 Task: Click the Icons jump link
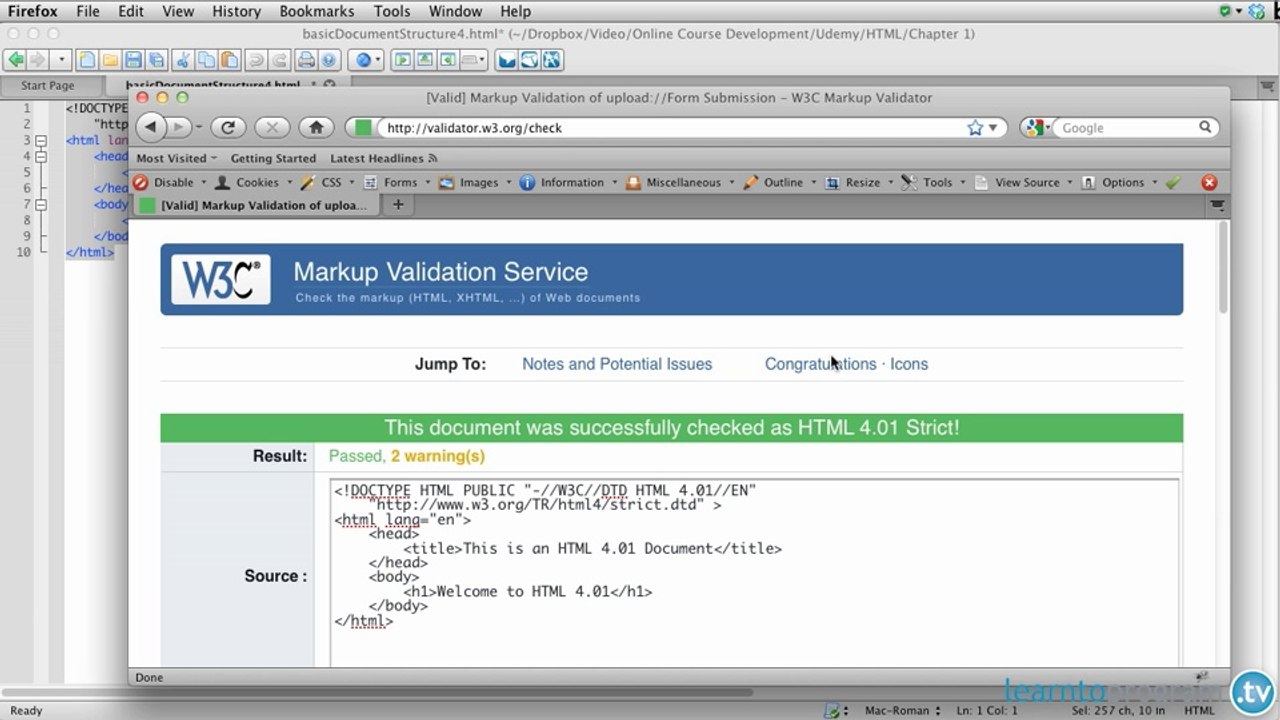909,364
